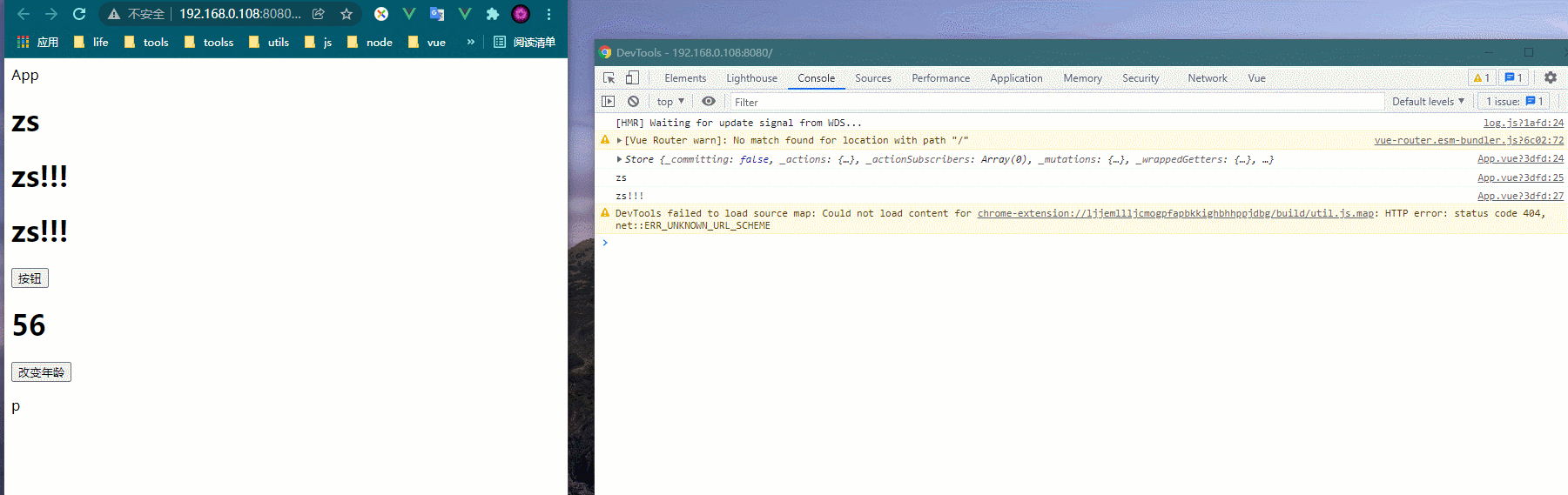The height and width of the screenshot is (495, 1568).
Task: Open App.vue?3dfd:24 source link
Action: coord(1520,159)
